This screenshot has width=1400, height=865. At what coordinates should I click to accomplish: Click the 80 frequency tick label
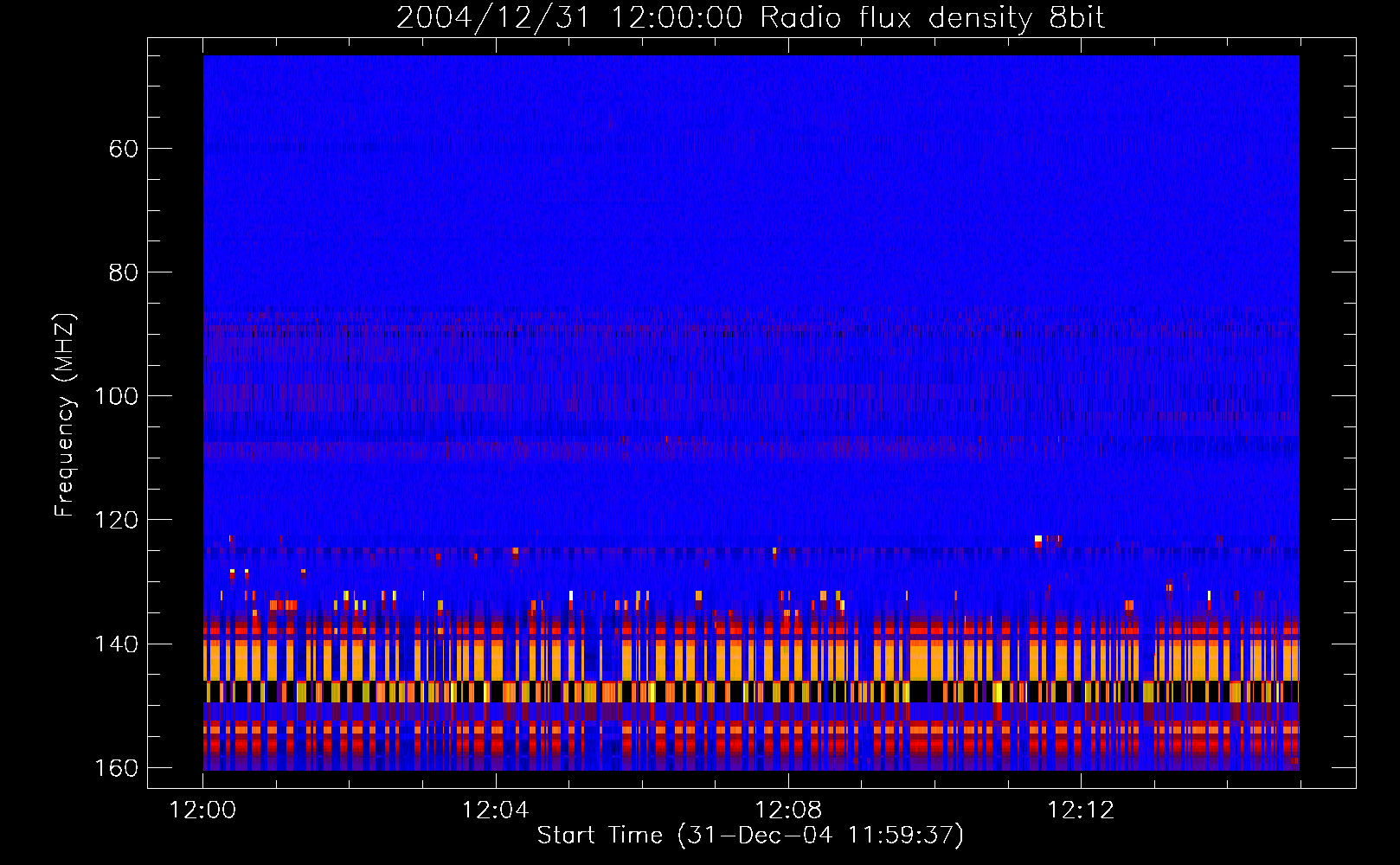click(x=123, y=272)
